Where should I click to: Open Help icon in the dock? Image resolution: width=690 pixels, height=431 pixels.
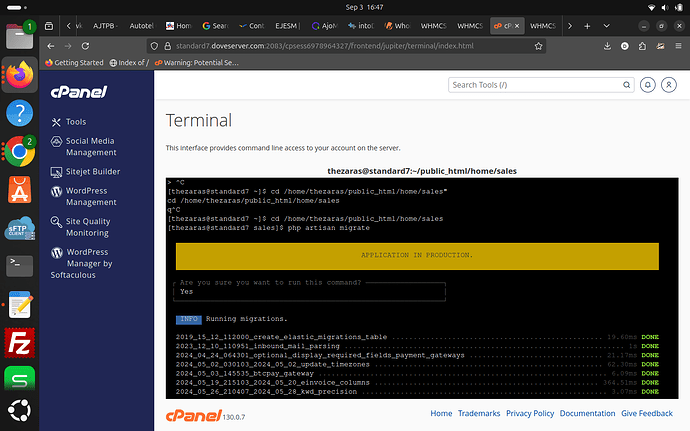pyautogui.click(x=19, y=113)
